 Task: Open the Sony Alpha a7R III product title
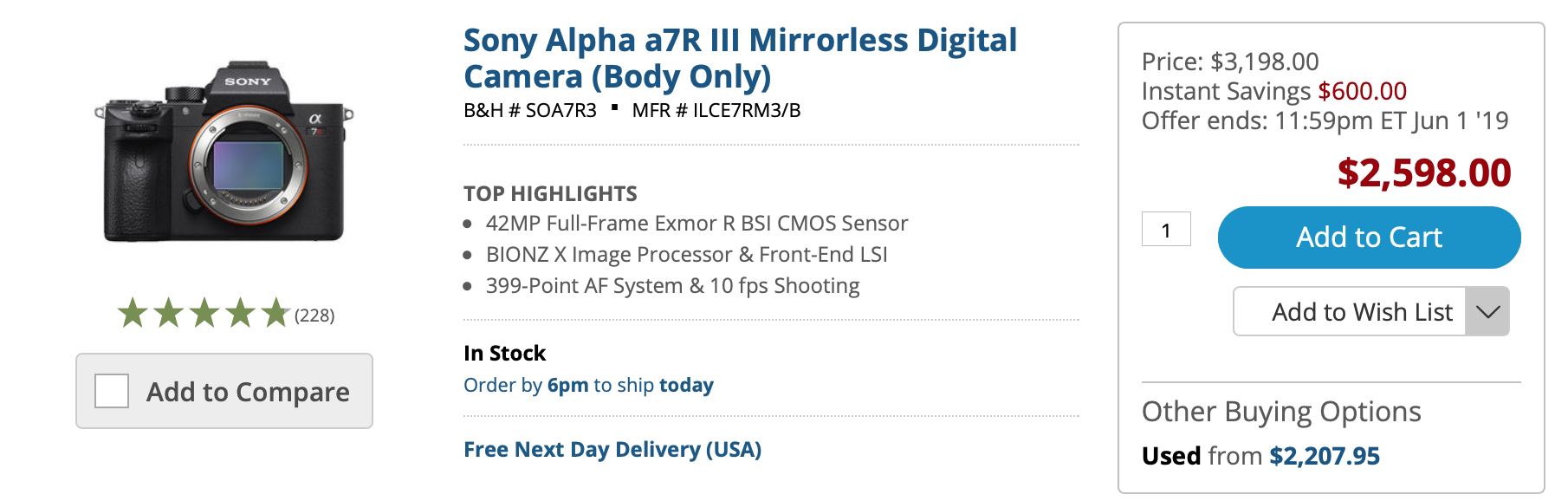pos(740,58)
